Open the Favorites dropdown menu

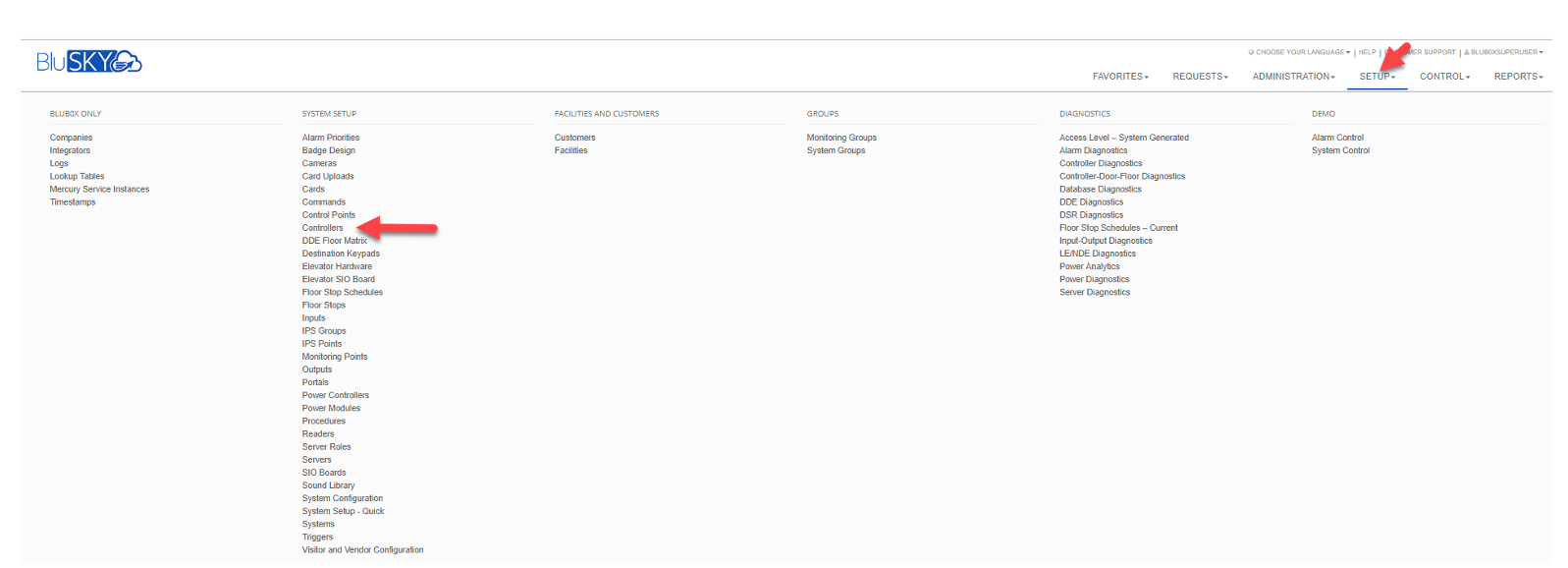pyautogui.click(x=1119, y=77)
